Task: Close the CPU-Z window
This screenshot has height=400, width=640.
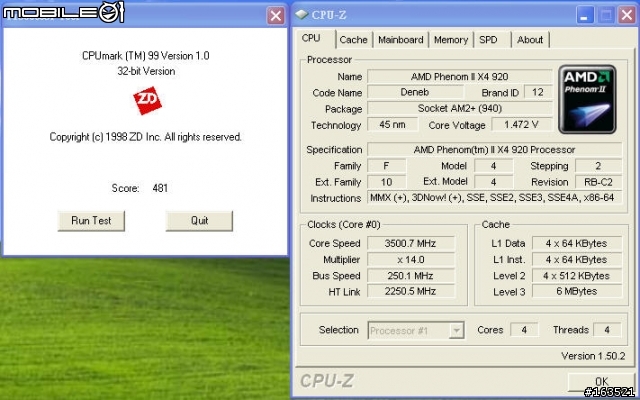Action: point(627,16)
